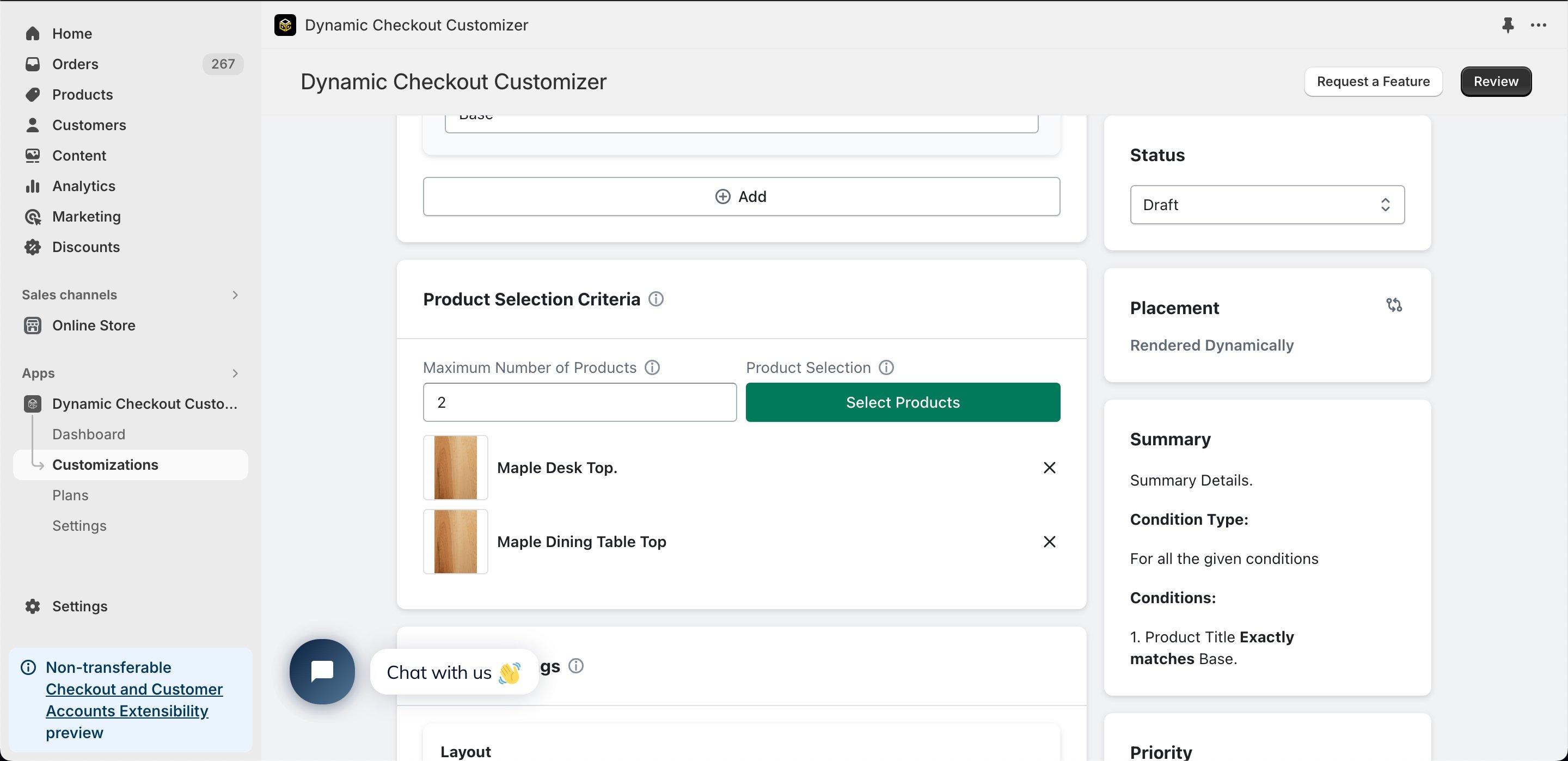Click the Marketing target icon
1568x761 pixels.
33,216
